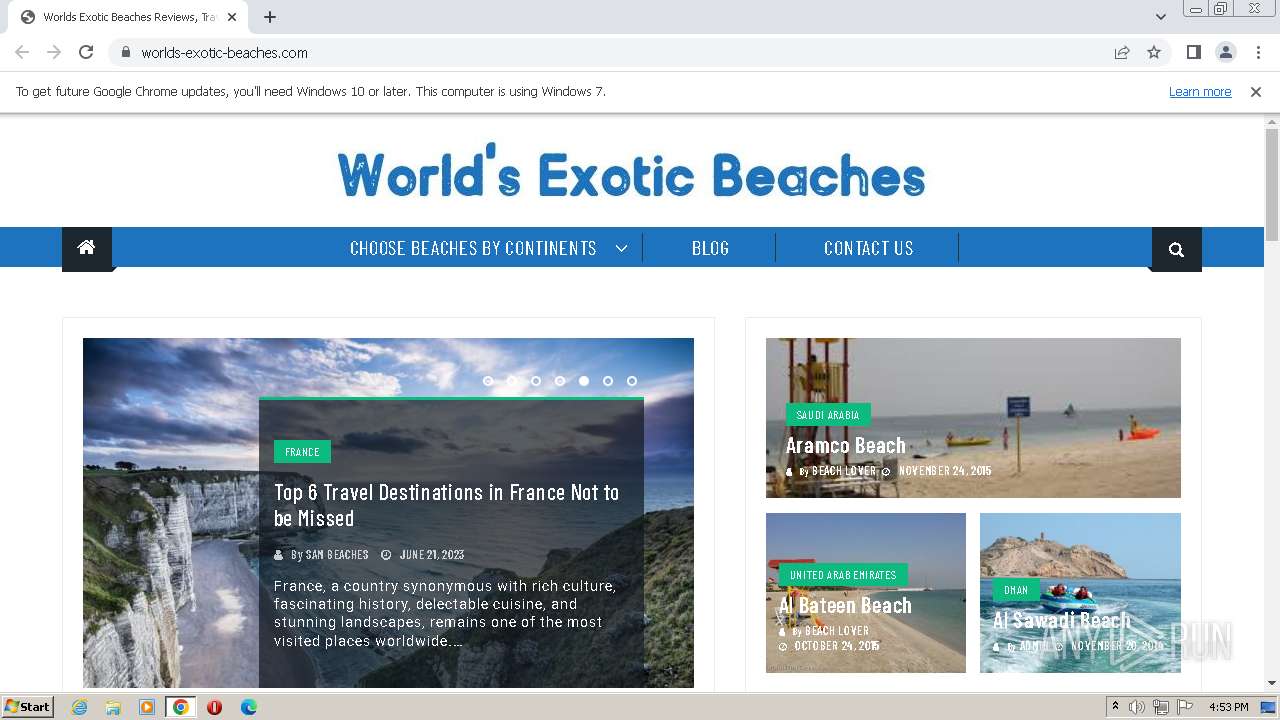Image resolution: width=1280 pixels, height=720 pixels.
Task: Open the network tray icon
Action: 1161,707
